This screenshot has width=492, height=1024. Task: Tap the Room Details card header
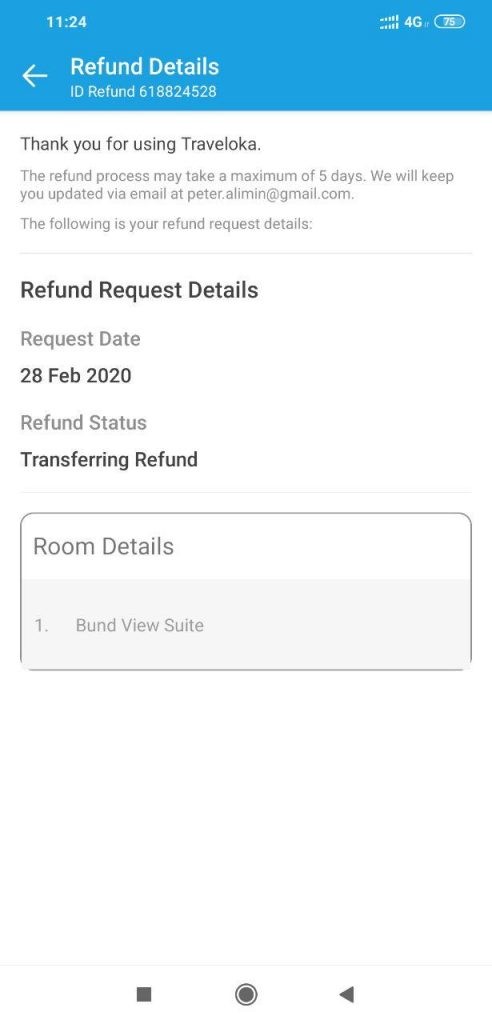coord(246,547)
